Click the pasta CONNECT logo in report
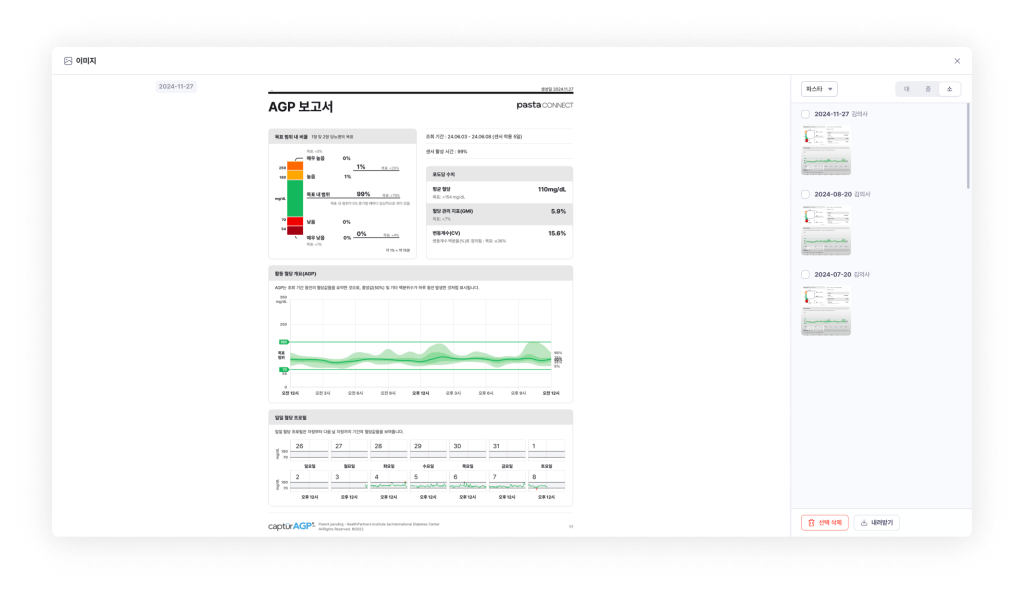Viewport: 1024px width, 594px height. click(544, 105)
